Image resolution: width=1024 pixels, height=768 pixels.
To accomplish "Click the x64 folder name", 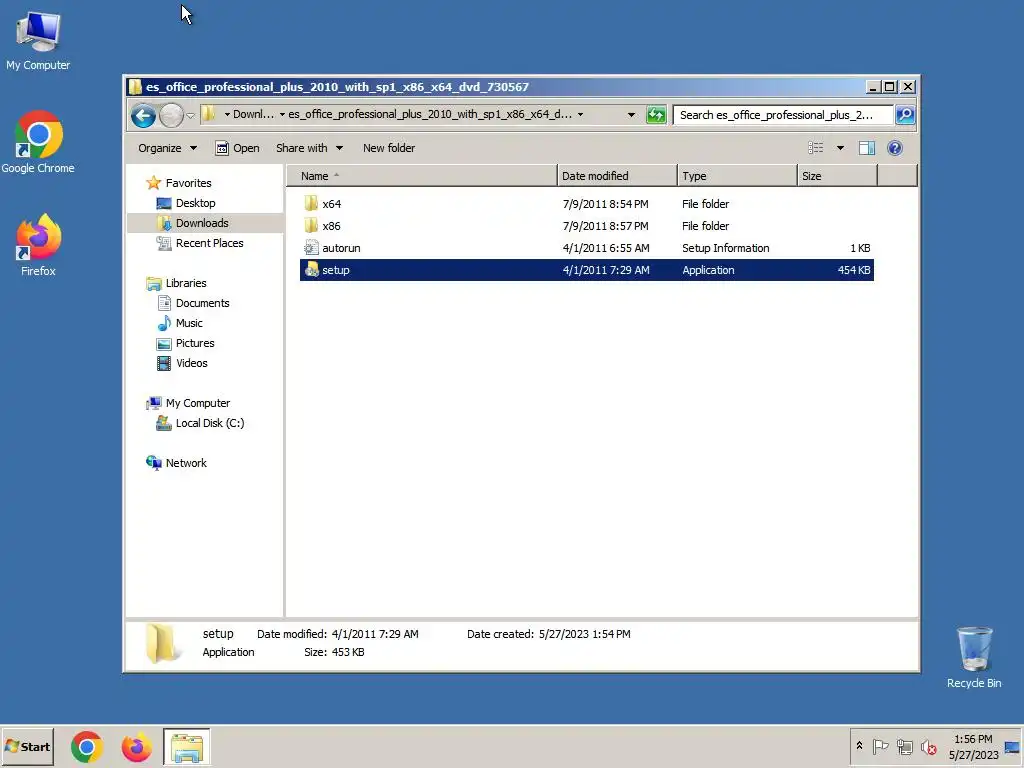I will pos(332,204).
